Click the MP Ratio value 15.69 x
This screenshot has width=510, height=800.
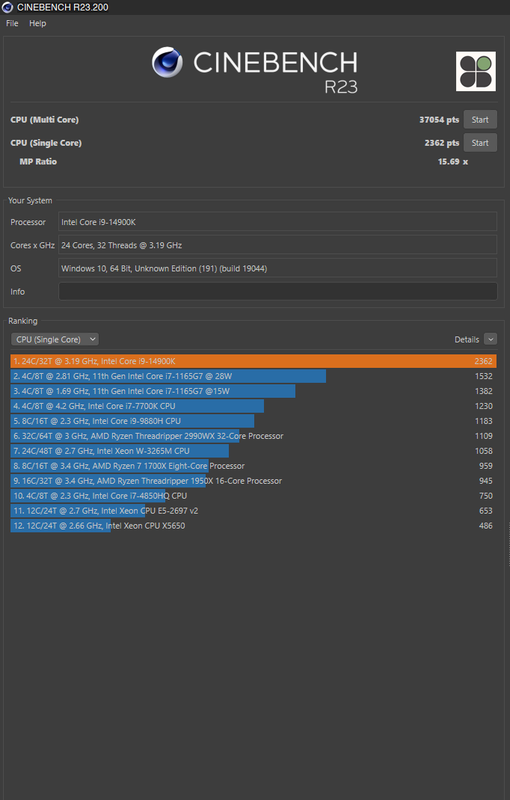point(453,162)
